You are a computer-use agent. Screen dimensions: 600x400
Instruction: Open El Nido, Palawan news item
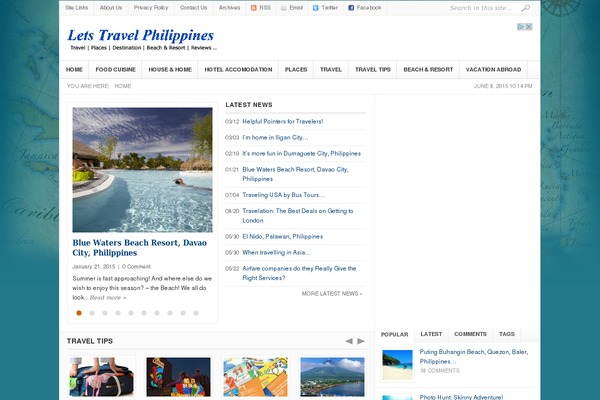tap(282, 237)
